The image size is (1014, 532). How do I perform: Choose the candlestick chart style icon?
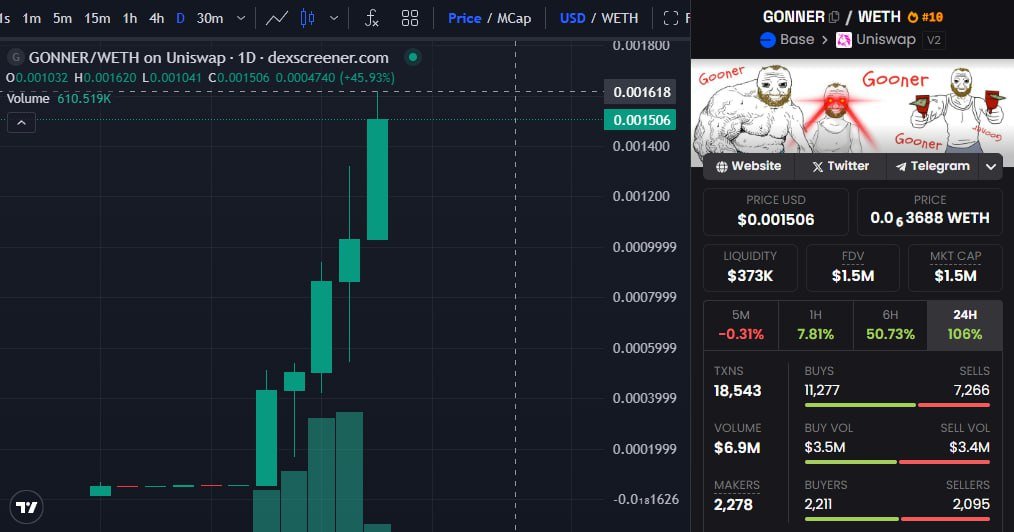pos(308,18)
